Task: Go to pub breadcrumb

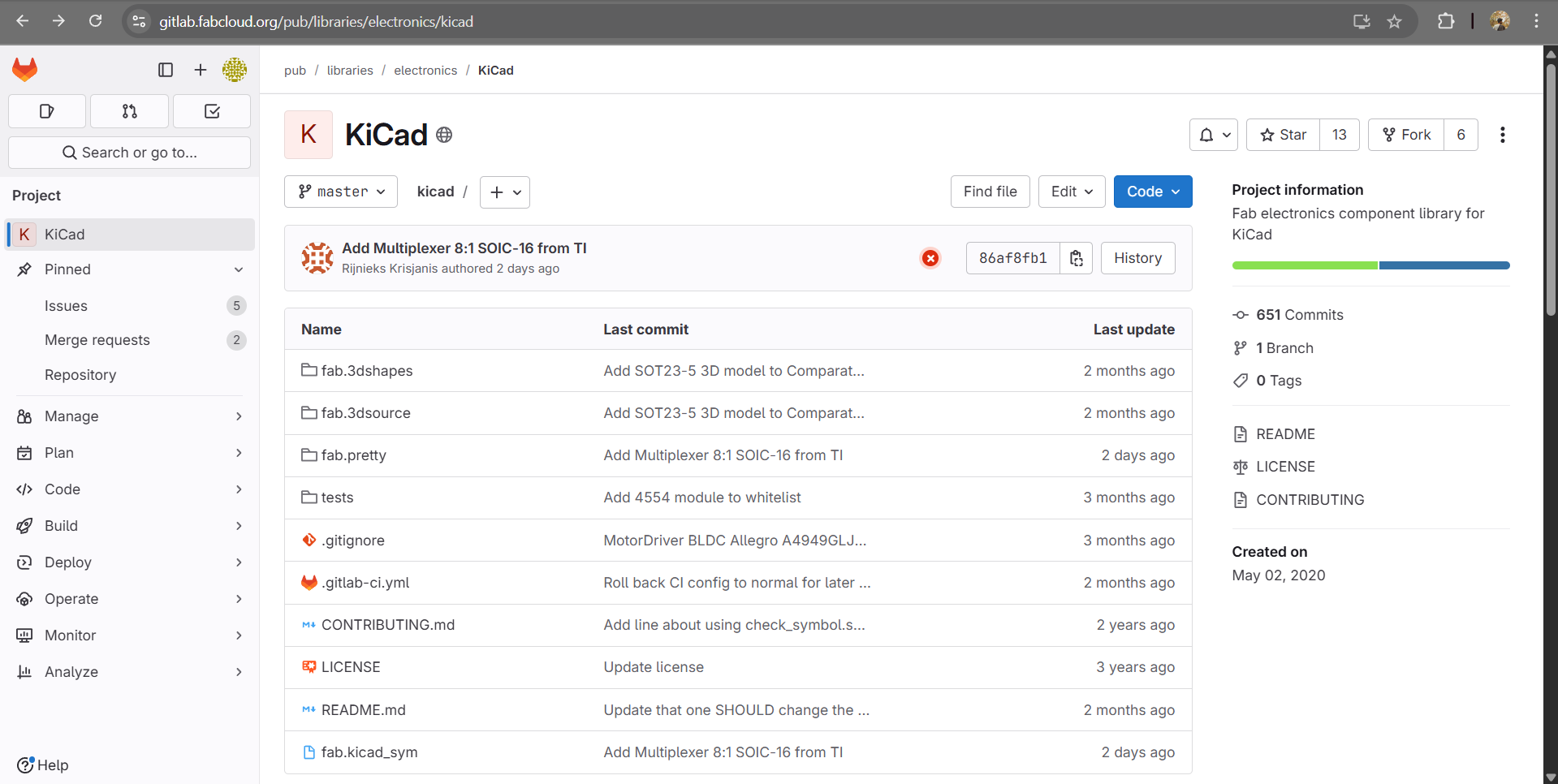Action: click(295, 71)
